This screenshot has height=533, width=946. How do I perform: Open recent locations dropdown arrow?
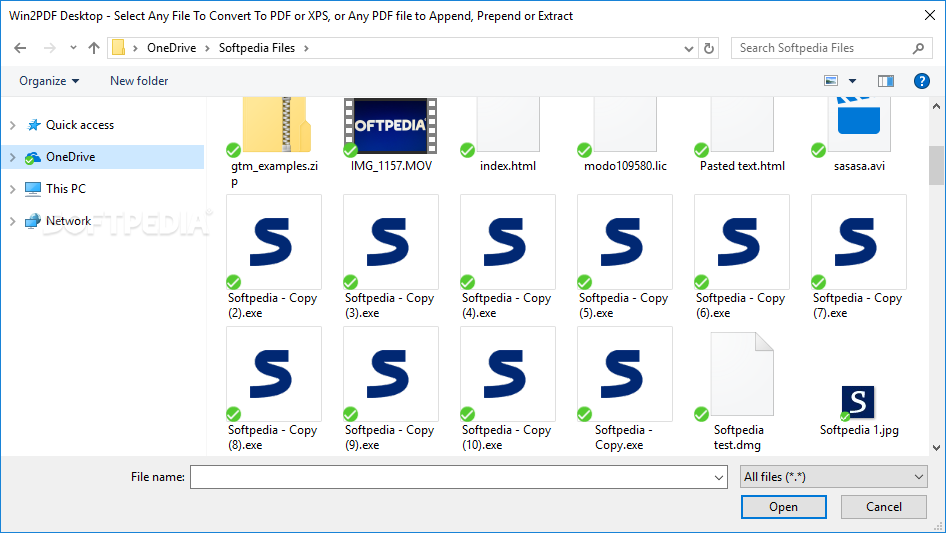pyautogui.click(x=73, y=48)
